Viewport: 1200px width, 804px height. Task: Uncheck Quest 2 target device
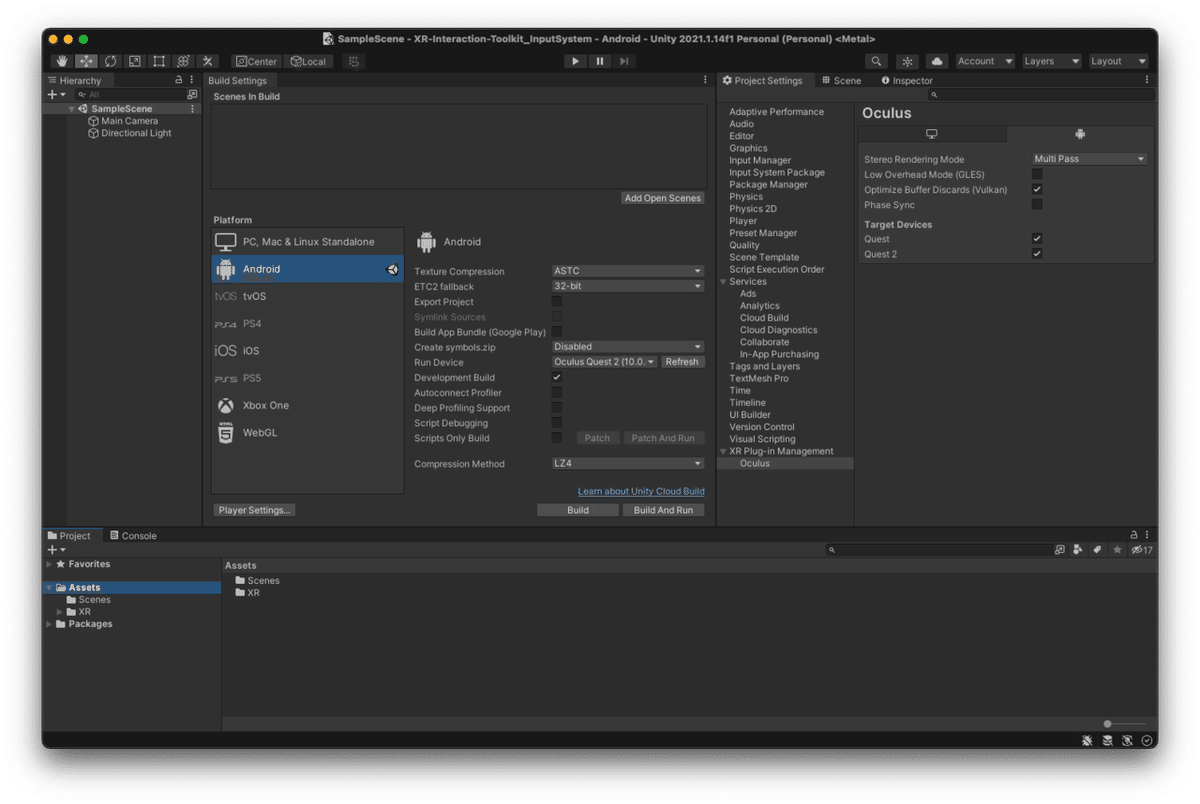click(1037, 254)
